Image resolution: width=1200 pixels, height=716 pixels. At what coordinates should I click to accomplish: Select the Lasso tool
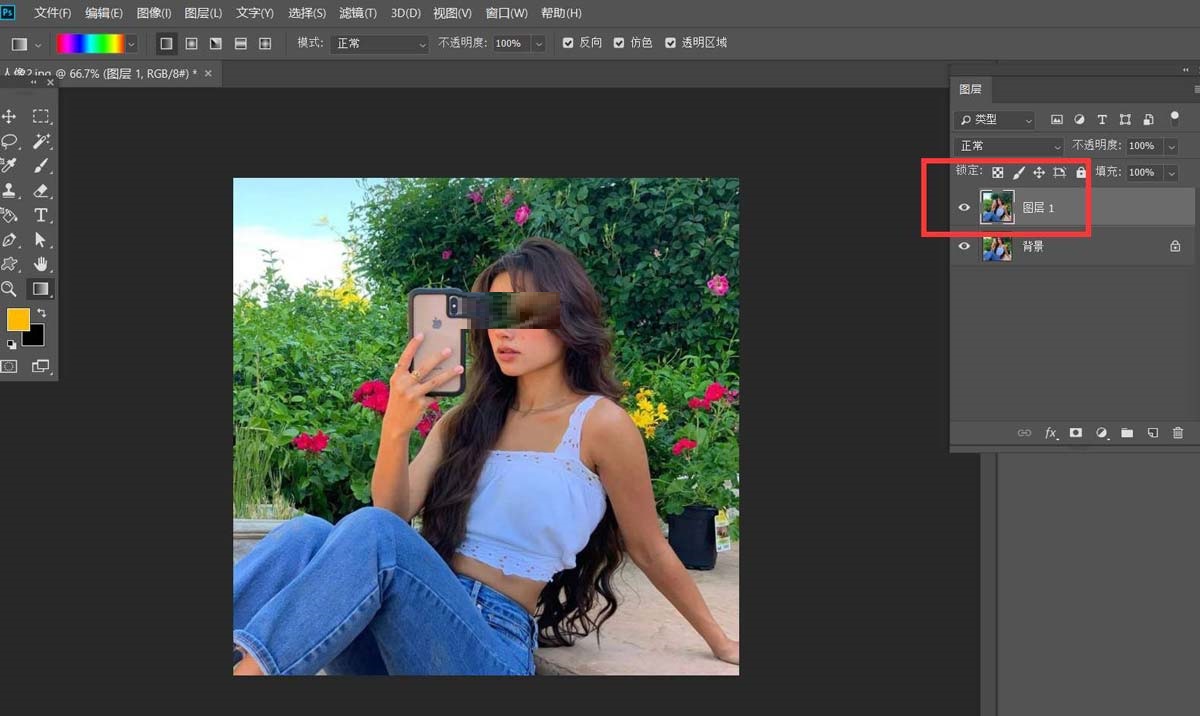click(10, 141)
